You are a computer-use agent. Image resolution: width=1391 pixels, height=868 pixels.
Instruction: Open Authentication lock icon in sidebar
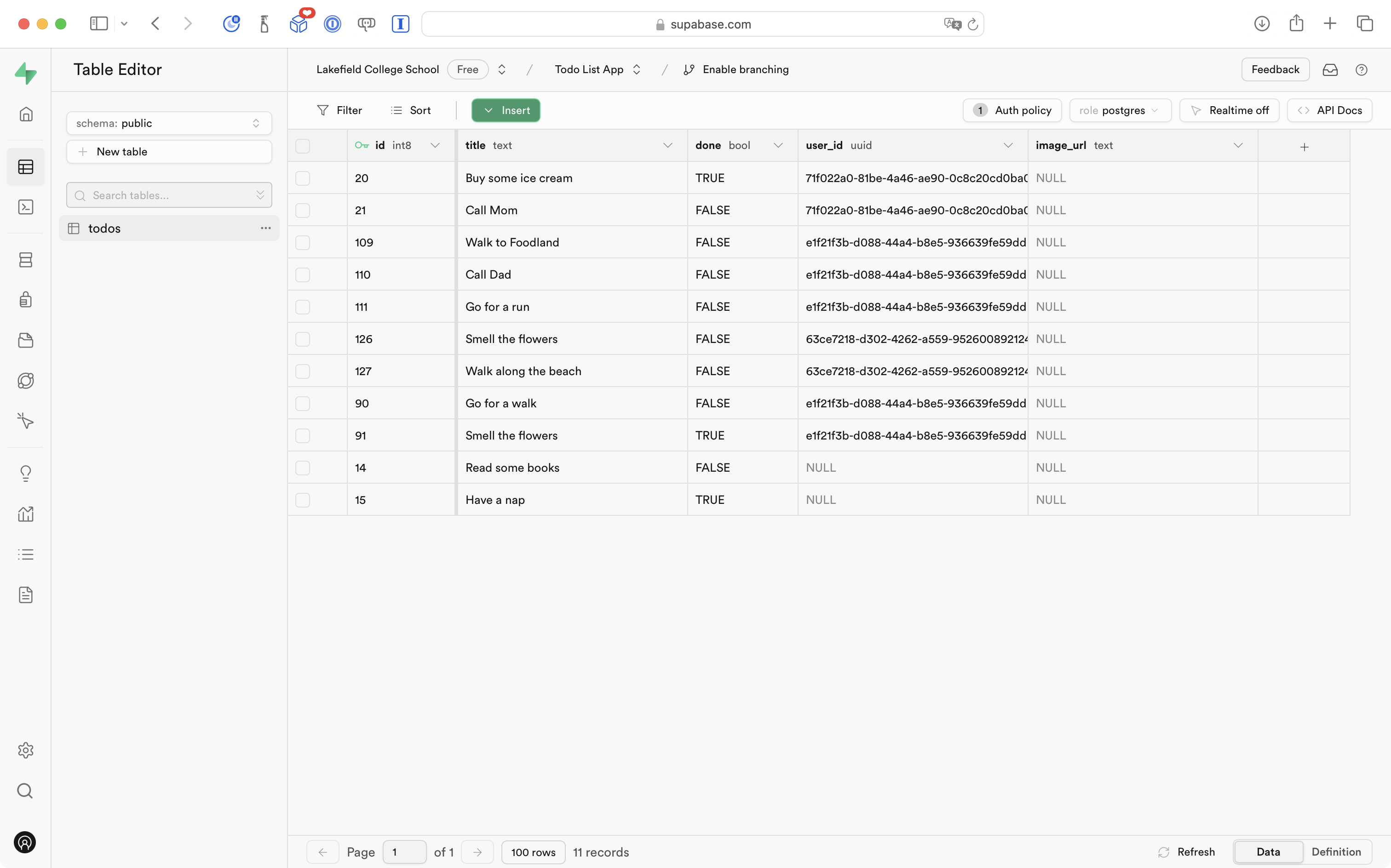26,300
